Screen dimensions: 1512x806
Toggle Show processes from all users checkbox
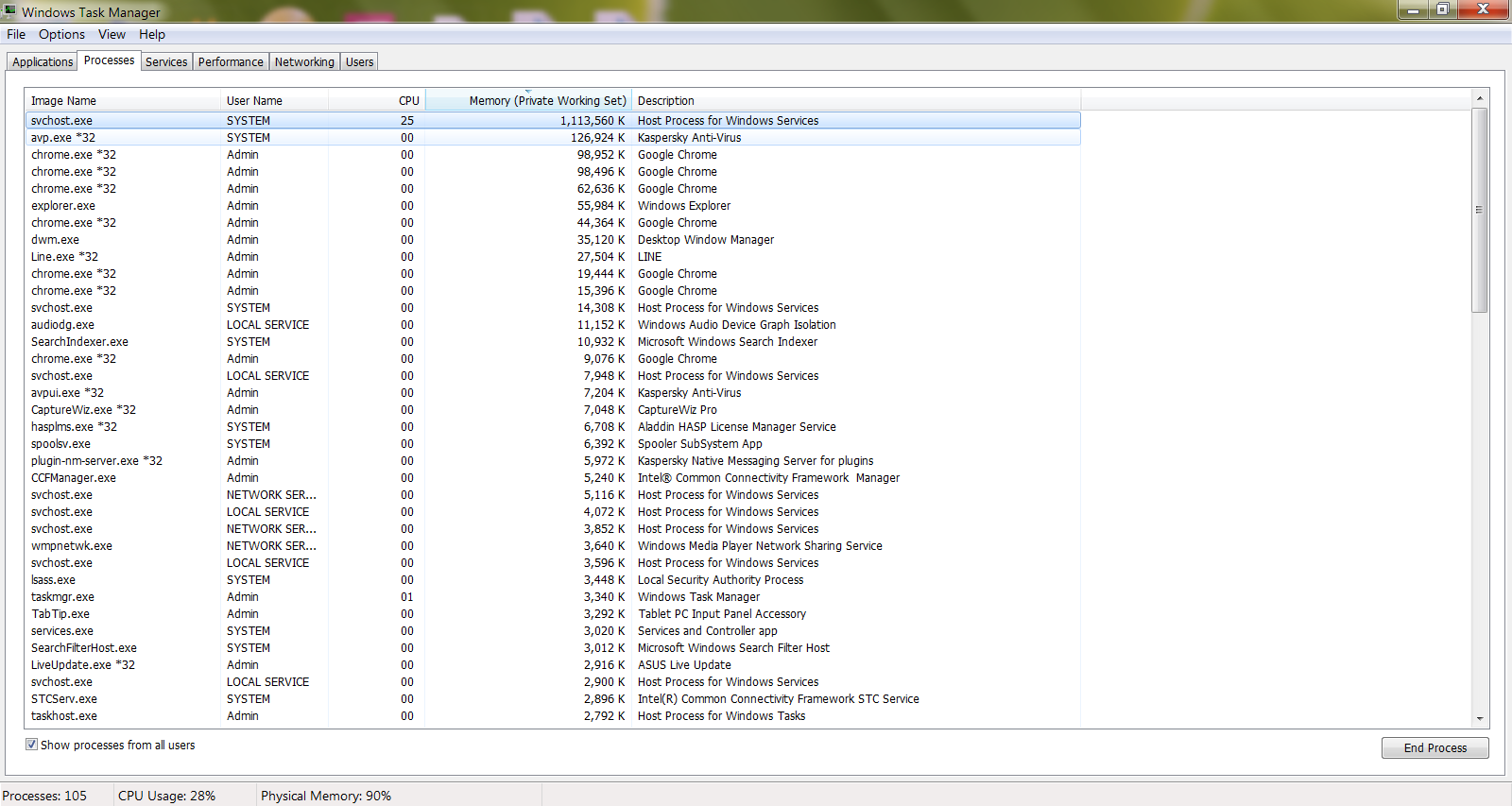(31, 745)
